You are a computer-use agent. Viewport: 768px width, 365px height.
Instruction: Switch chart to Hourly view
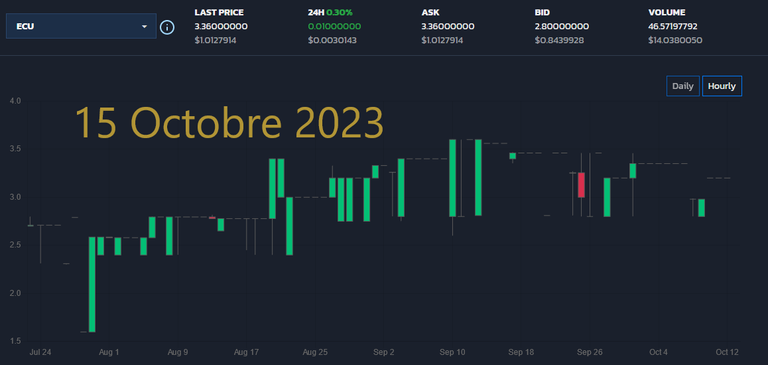tap(722, 86)
